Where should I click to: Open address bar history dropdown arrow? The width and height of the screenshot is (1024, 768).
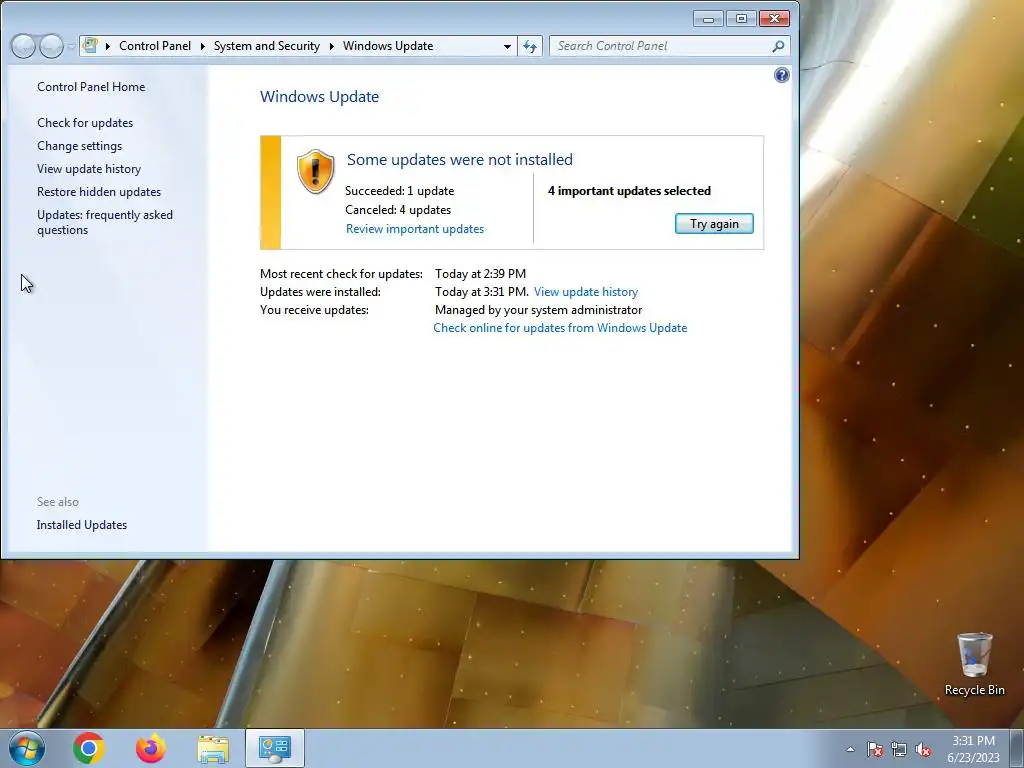(507, 46)
